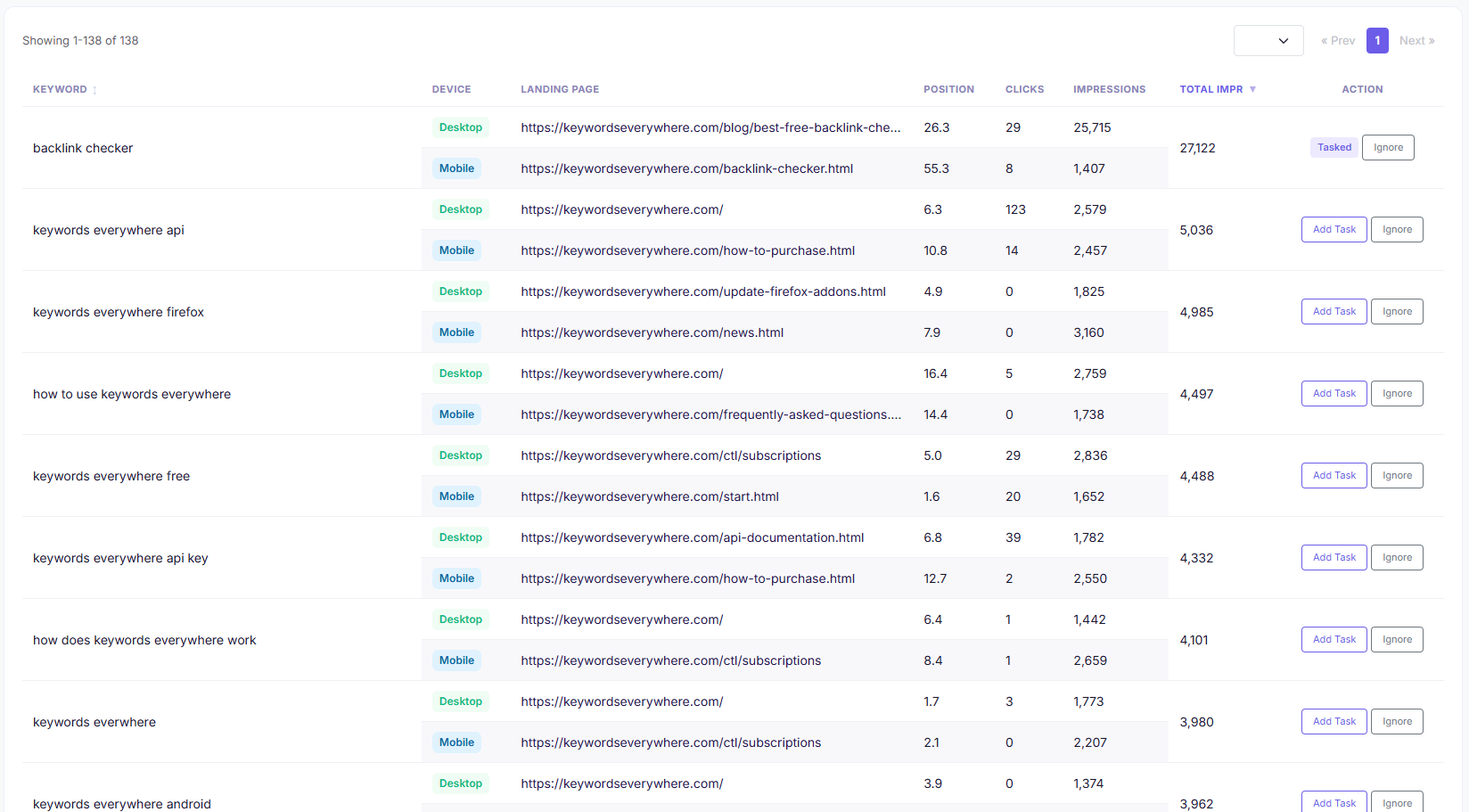This screenshot has height=812, width=1469.
Task: Add Task for keywords everywhere firefox
Action: click(1334, 311)
